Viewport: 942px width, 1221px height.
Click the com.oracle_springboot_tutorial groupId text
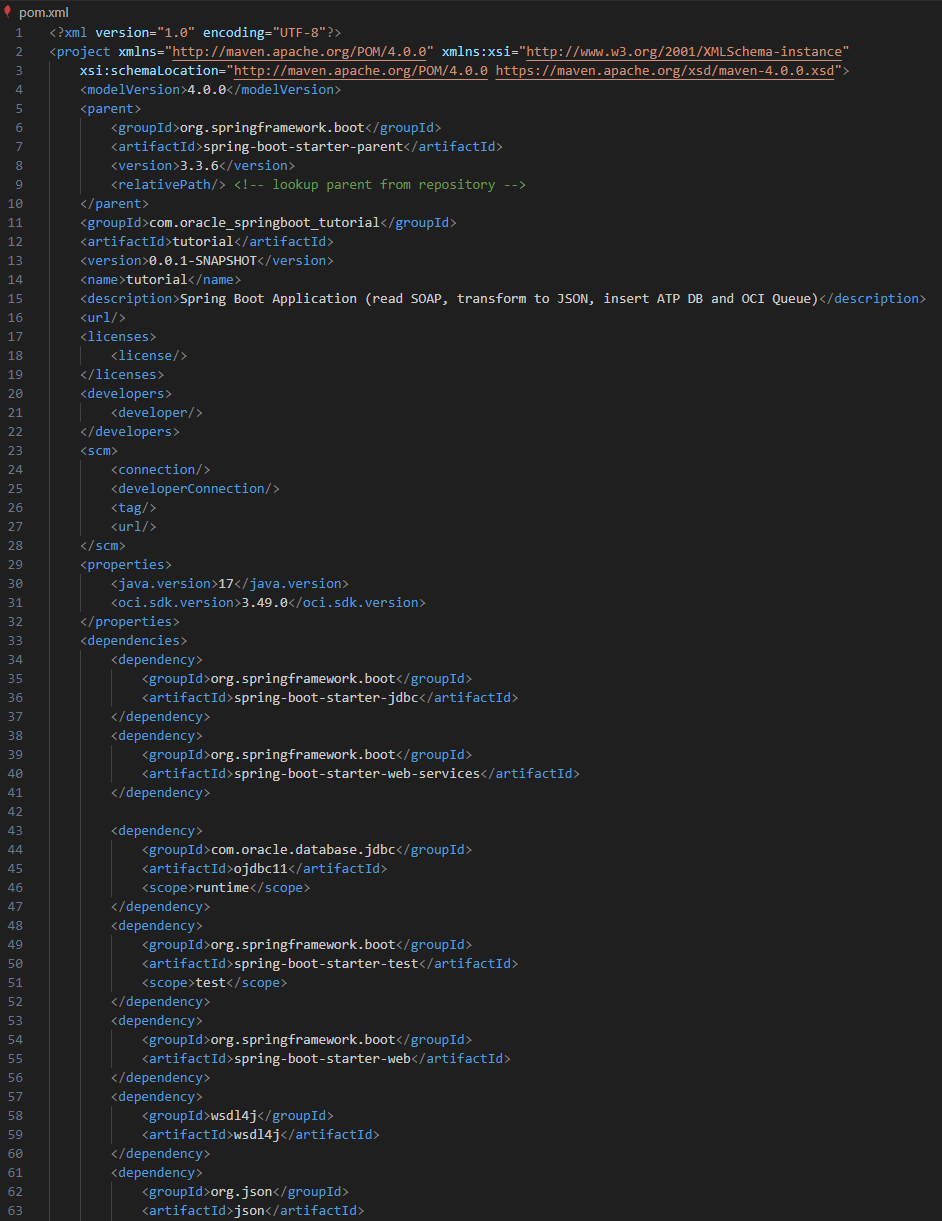pos(264,222)
